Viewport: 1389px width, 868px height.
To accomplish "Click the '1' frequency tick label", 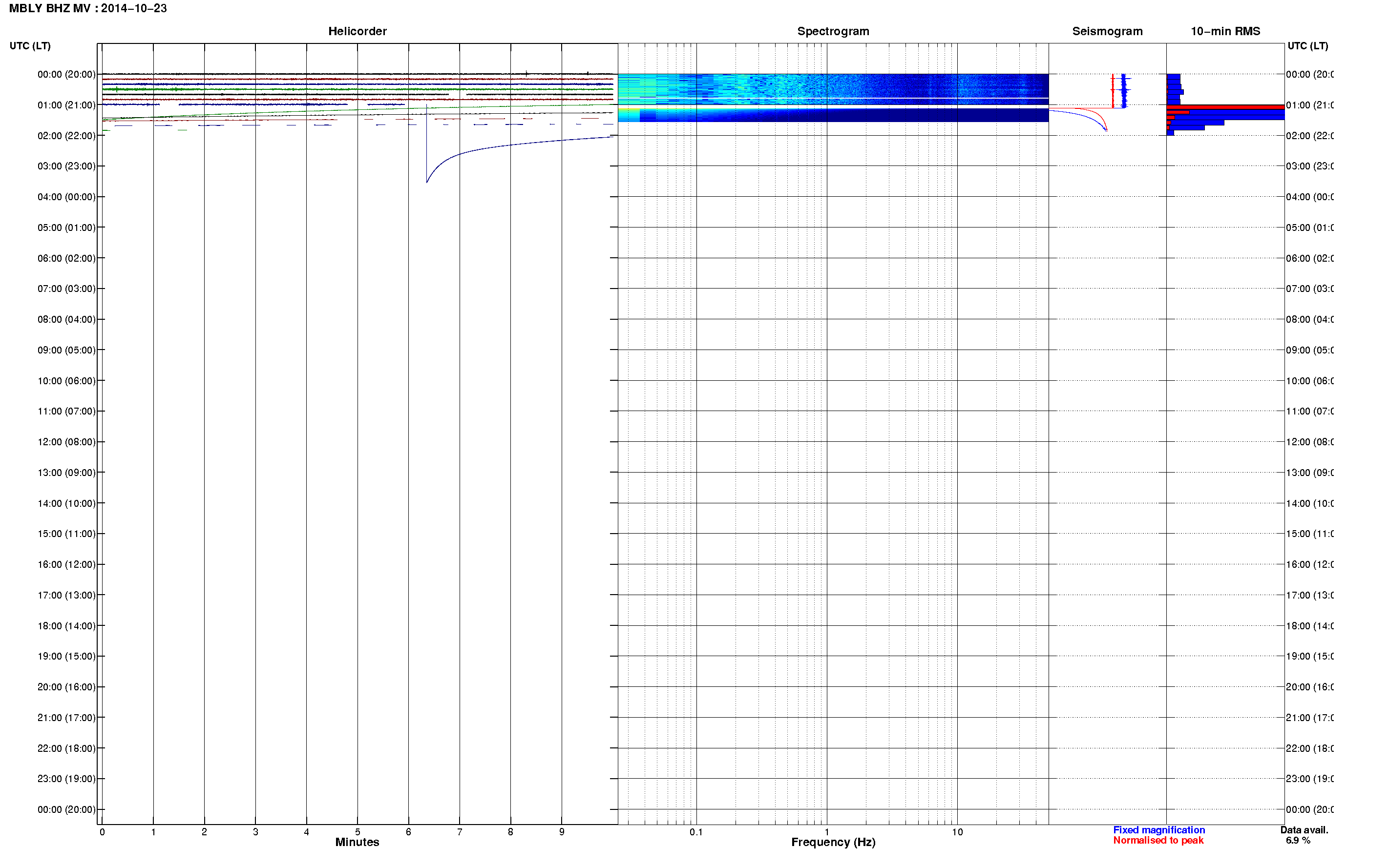I will (x=827, y=832).
